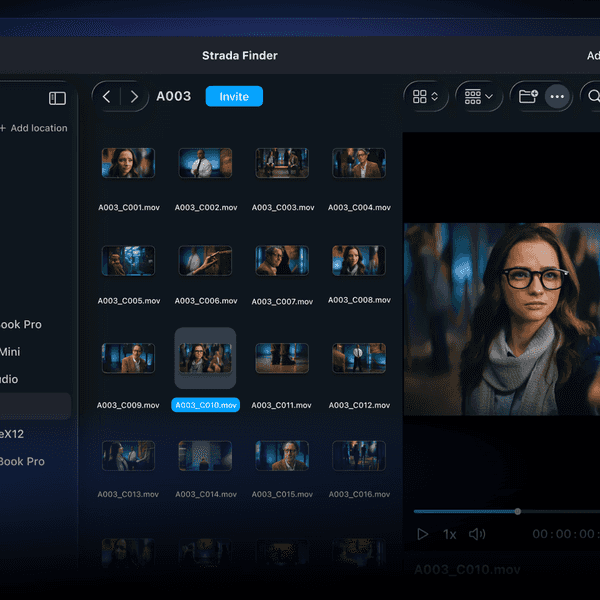Screen dimensions: 600x600
Task: Click the A003_C007.mov file name
Action: [282, 302]
